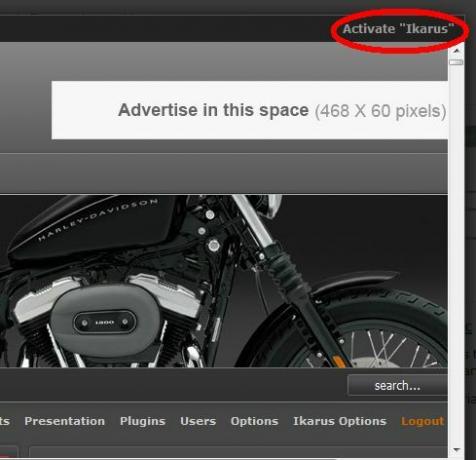Open the Plugins menu item
This screenshot has height=460, width=476.
point(143,421)
